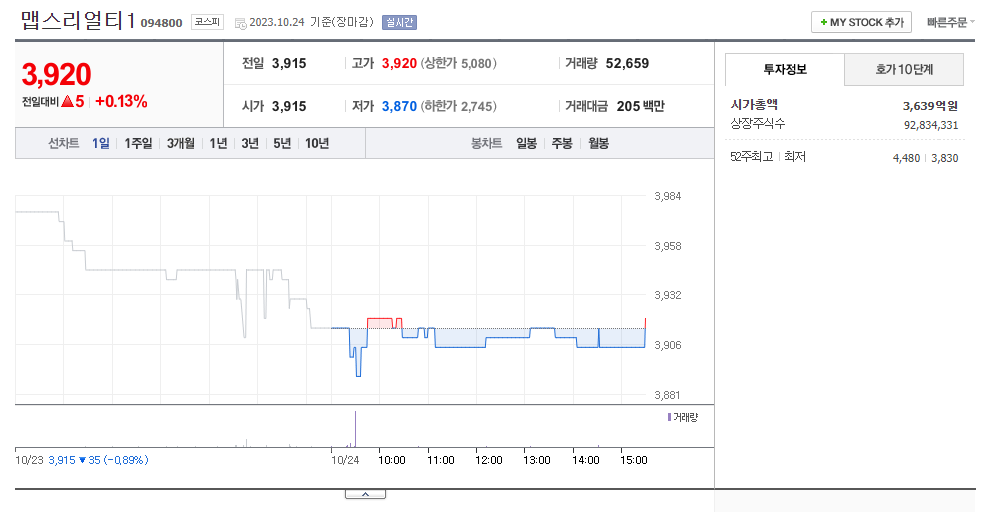Click the 거래대금 205 백만 value
This screenshot has height=512, width=1000.
point(640,106)
